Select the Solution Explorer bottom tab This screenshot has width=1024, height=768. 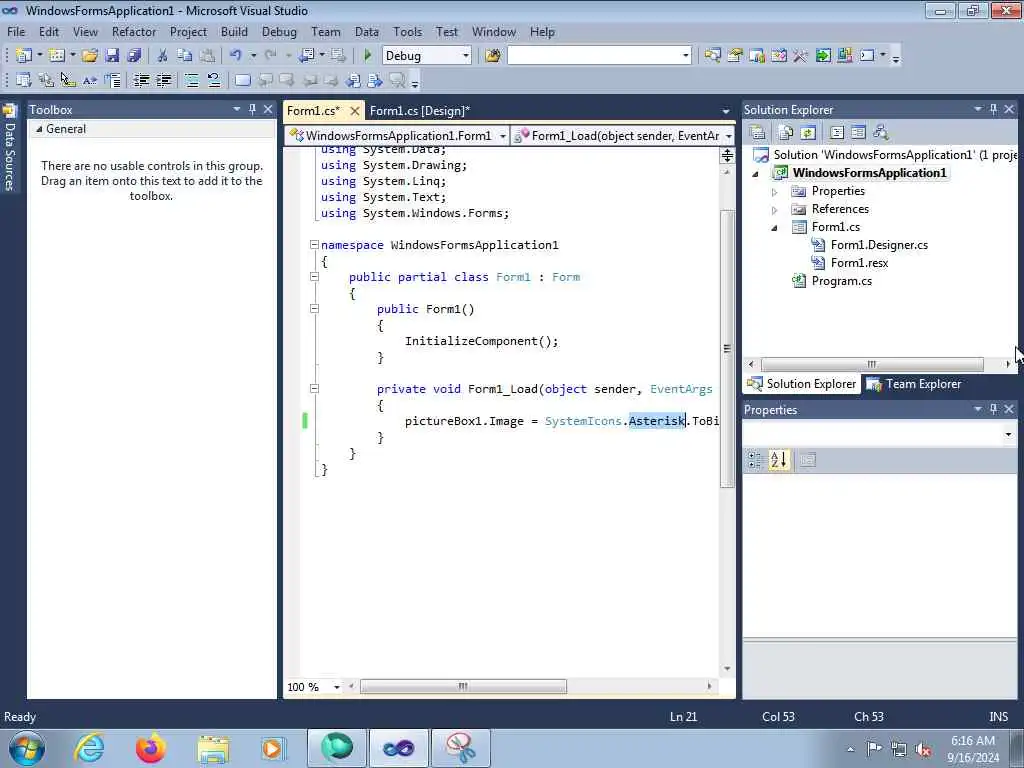point(802,384)
